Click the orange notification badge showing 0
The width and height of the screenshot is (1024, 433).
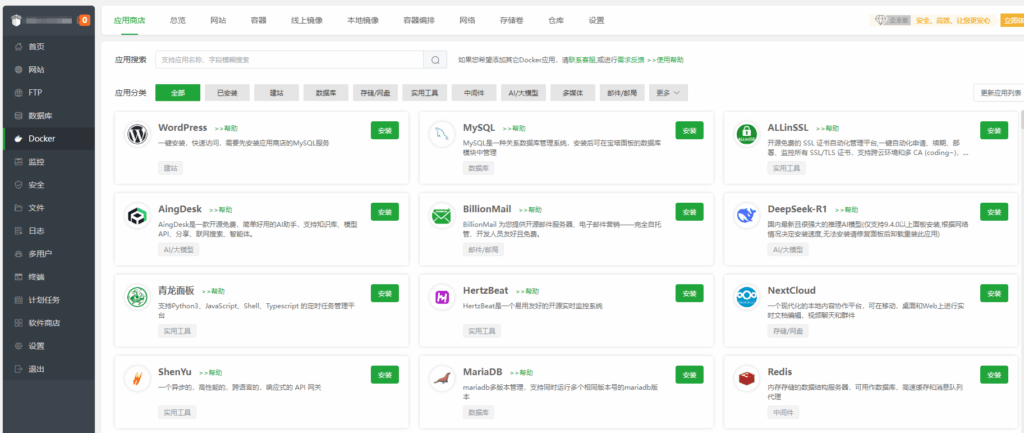84,20
